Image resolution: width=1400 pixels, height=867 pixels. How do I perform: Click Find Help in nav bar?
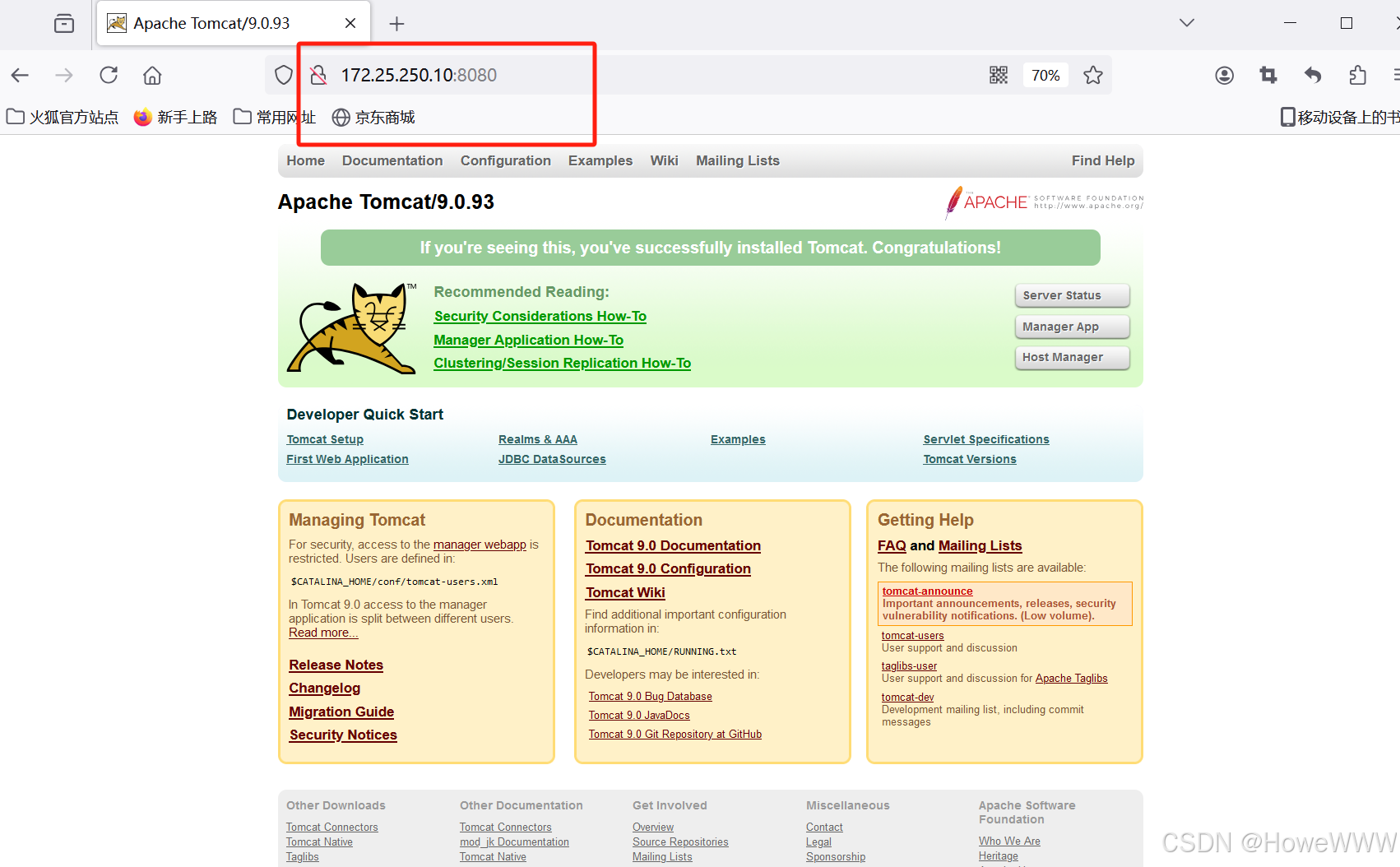click(1103, 160)
